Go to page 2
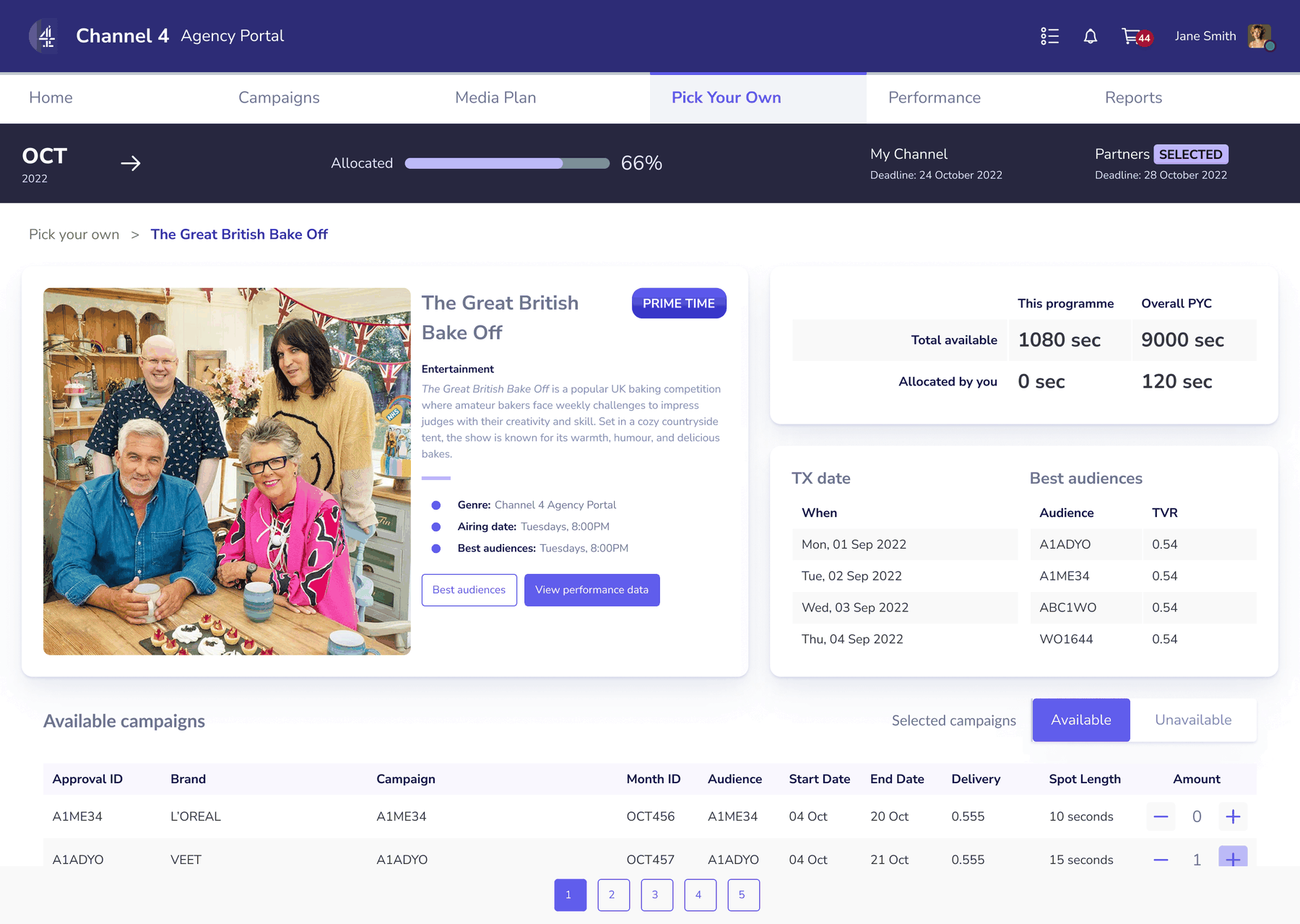Image resolution: width=1300 pixels, height=924 pixels. (614, 895)
